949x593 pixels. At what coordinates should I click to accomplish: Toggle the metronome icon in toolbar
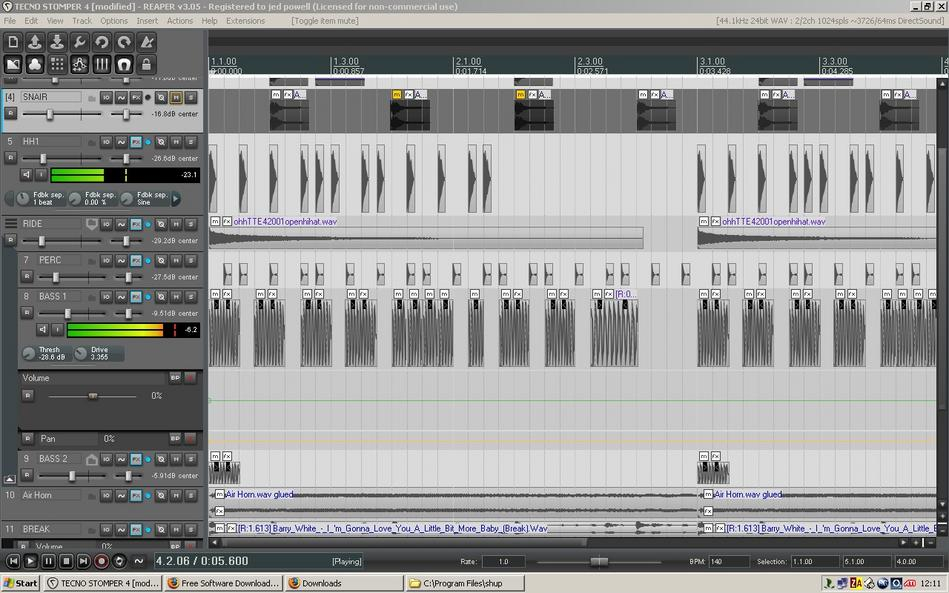pos(146,42)
